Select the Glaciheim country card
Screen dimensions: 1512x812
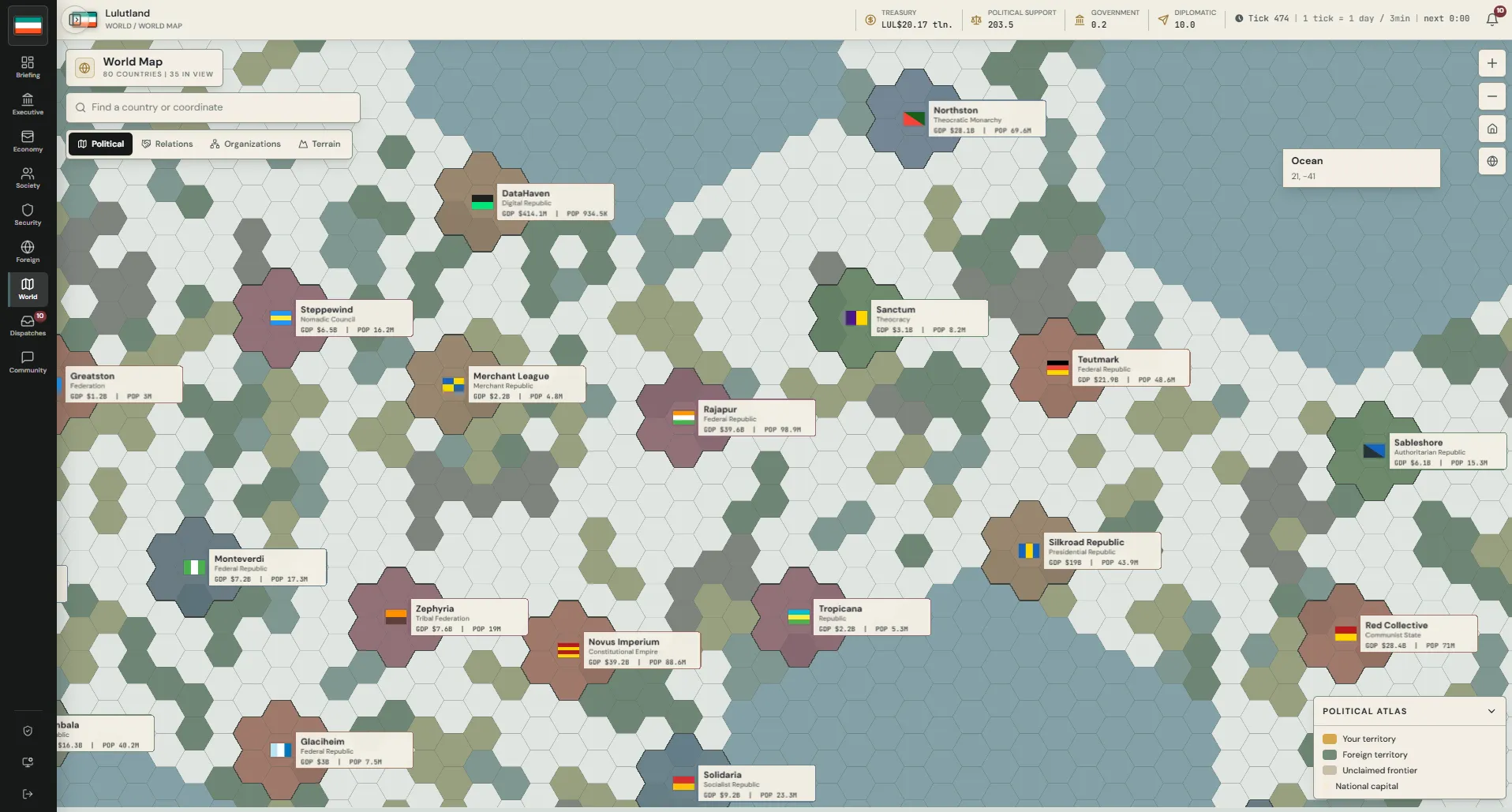pos(354,750)
